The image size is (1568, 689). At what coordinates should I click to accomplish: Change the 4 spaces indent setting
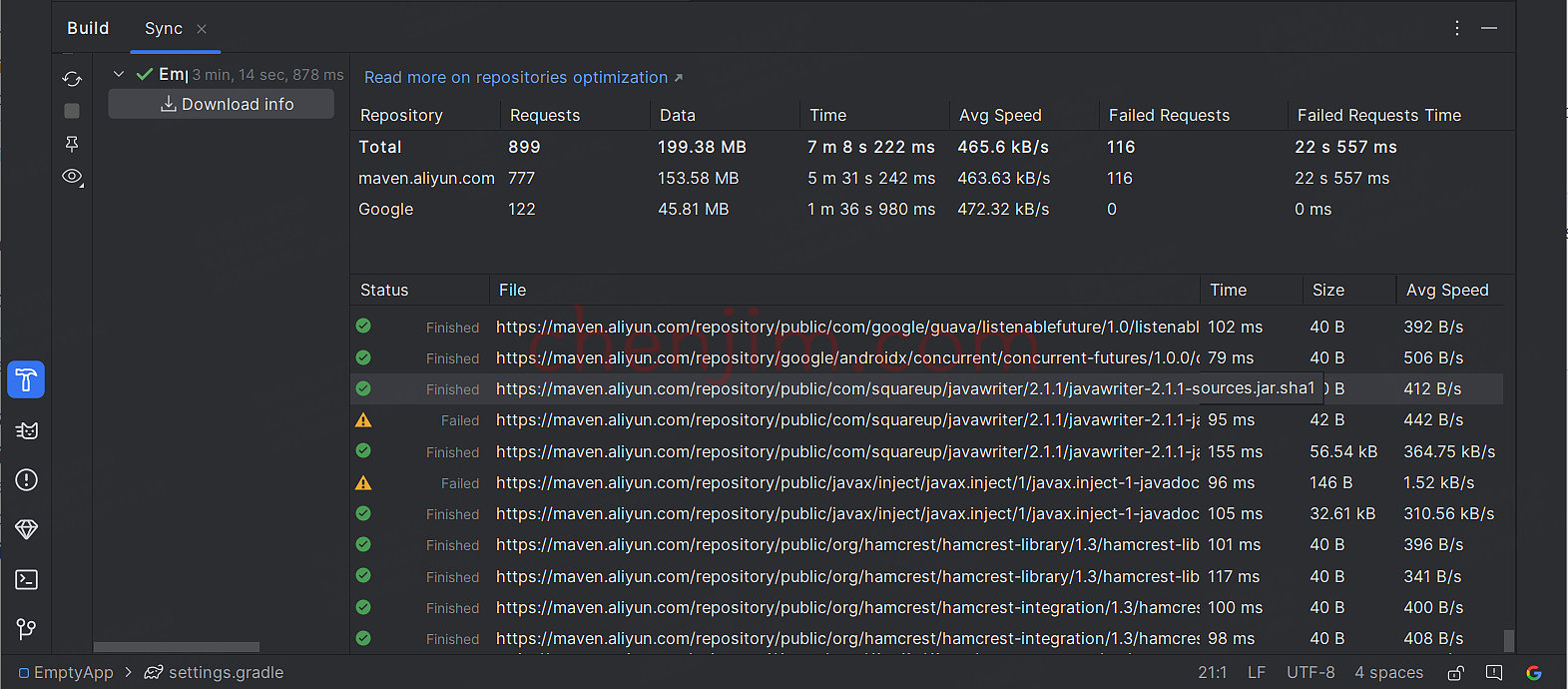coord(1388,673)
